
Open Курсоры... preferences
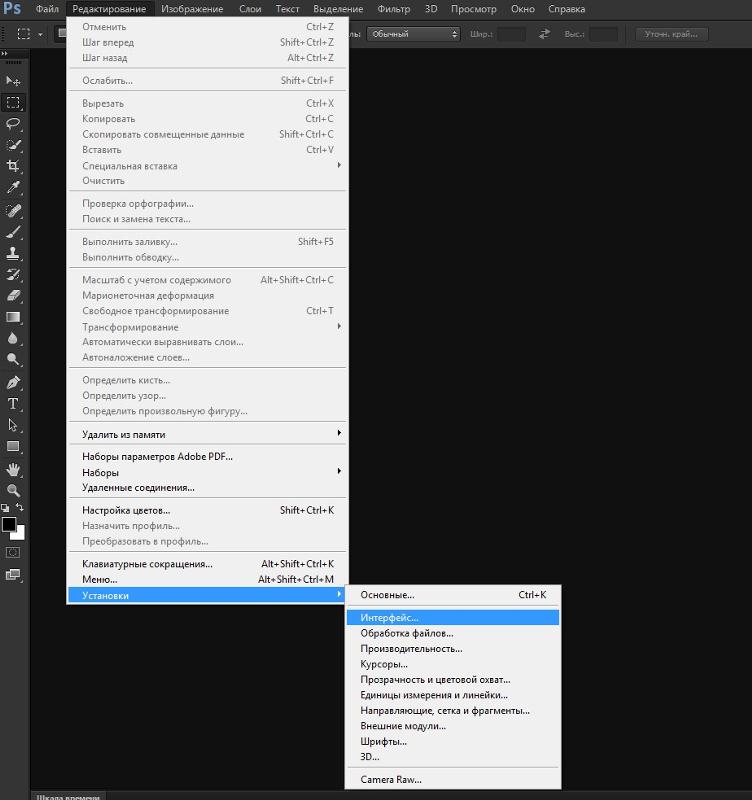point(453,664)
